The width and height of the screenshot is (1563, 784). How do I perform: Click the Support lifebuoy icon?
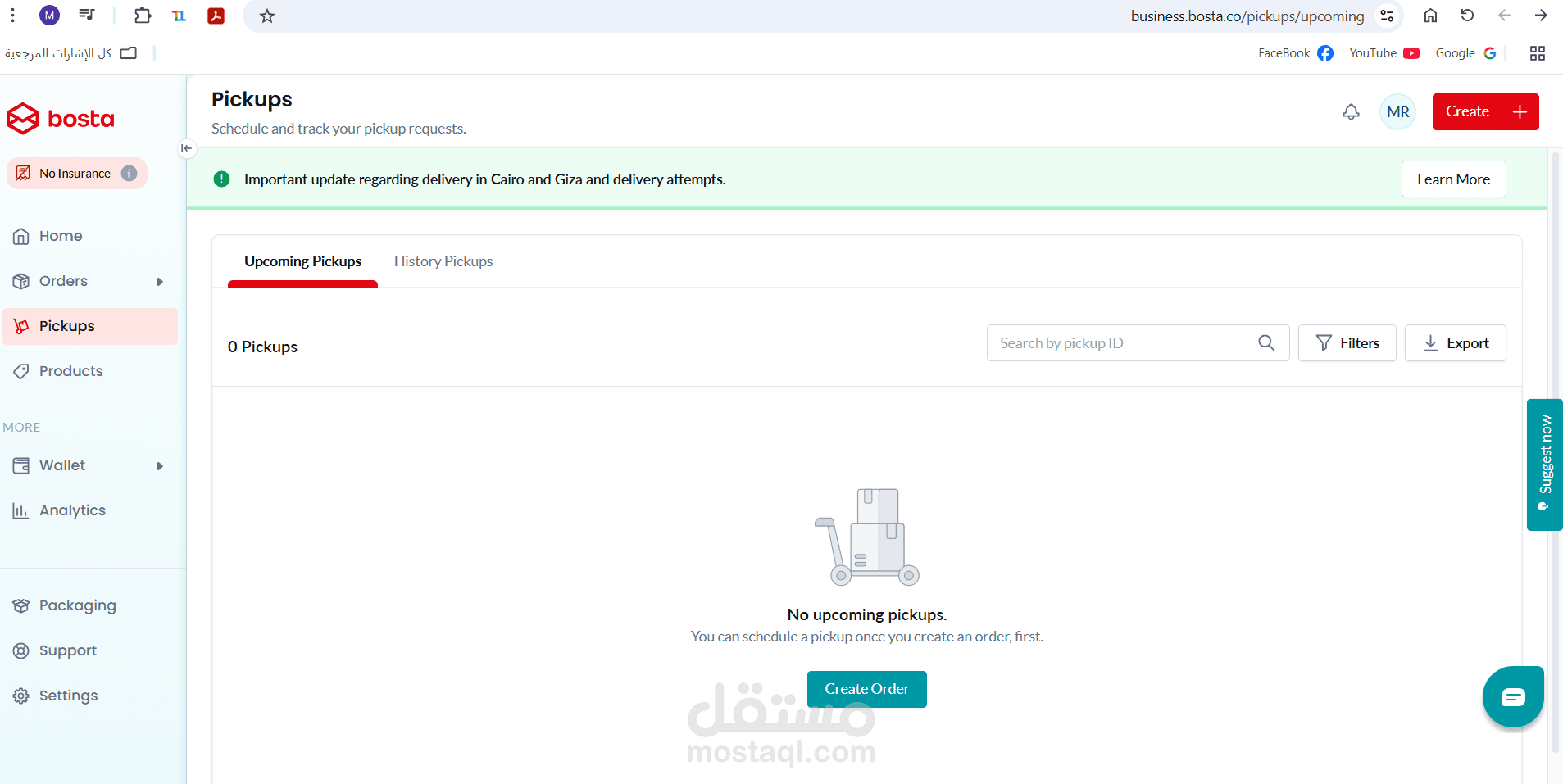[21, 651]
